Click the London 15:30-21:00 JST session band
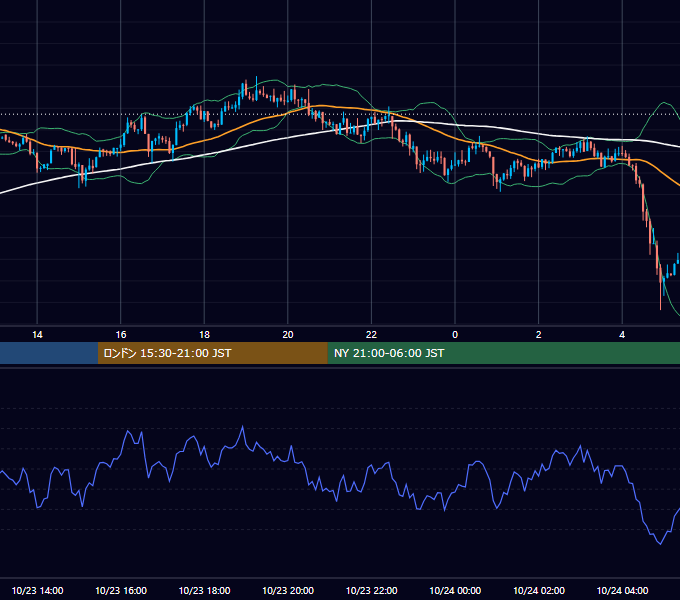 [212, 353]
